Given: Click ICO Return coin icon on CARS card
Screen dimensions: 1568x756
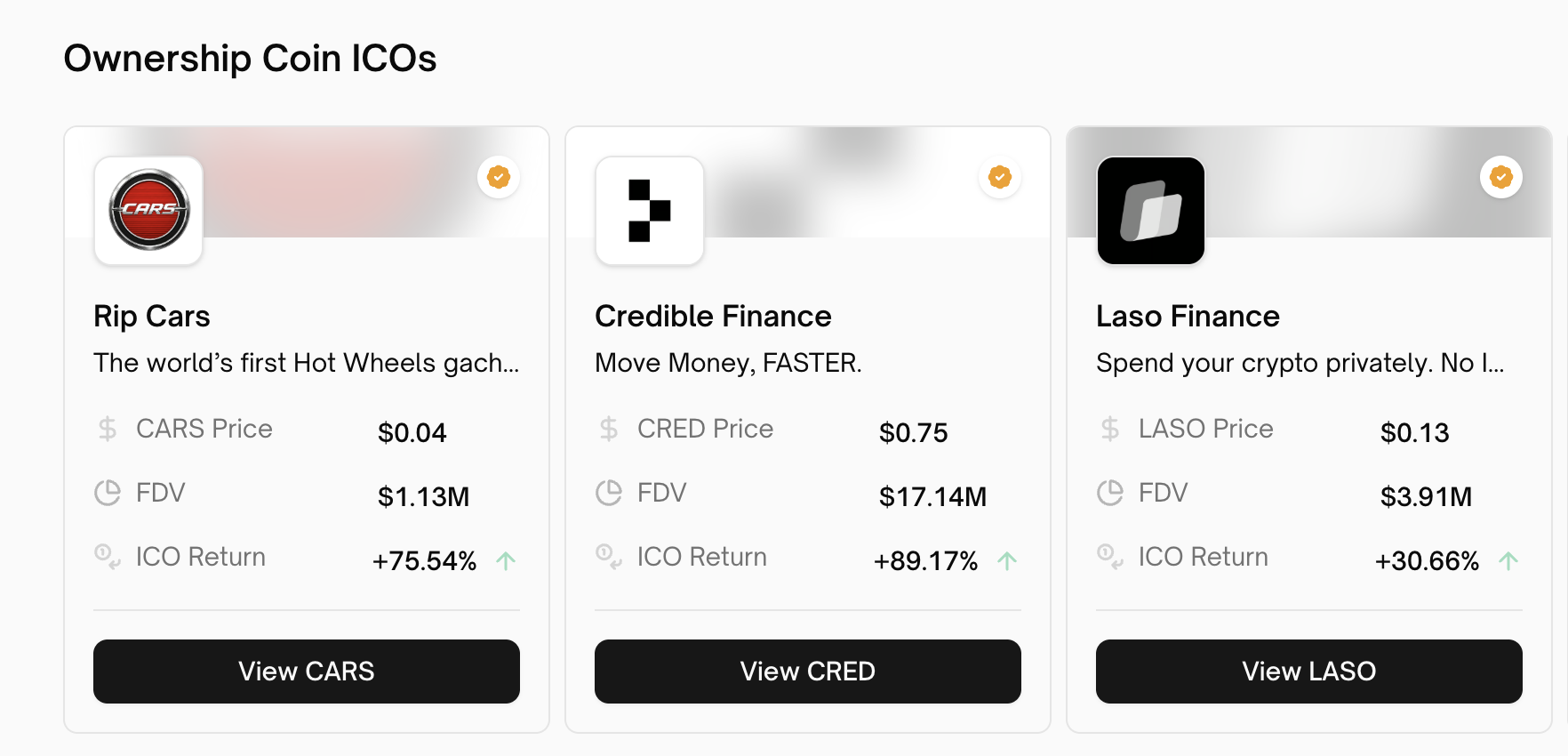Looking at the screenshot, I should pyautogui.click(x=108, y=557).
